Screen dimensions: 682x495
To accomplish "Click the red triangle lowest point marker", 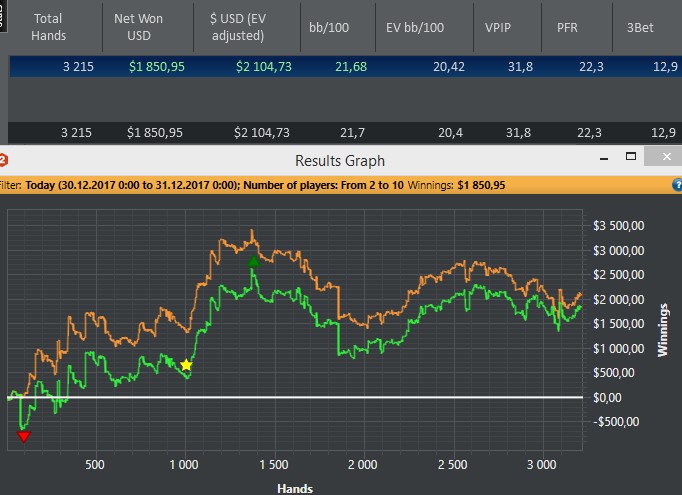I will pyautogui.click(x=24, y=437).
